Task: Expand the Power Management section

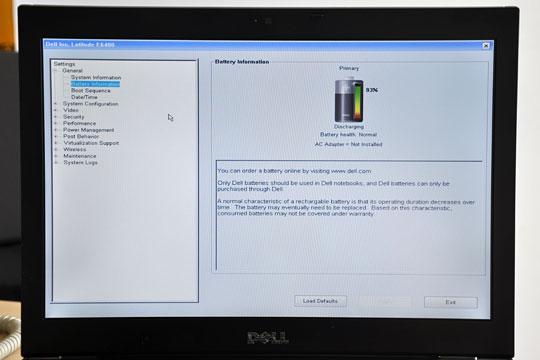Action: (x=56, y=130)
